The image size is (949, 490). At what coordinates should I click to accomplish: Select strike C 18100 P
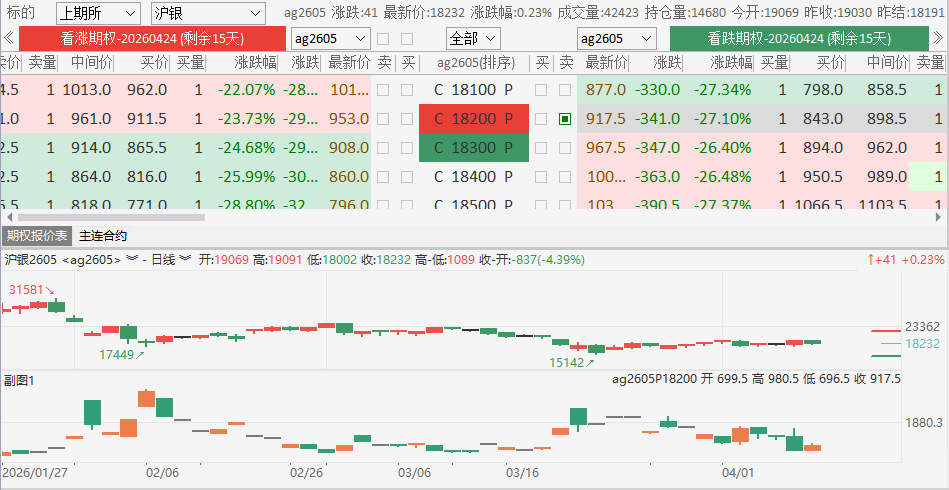(474, 90)
